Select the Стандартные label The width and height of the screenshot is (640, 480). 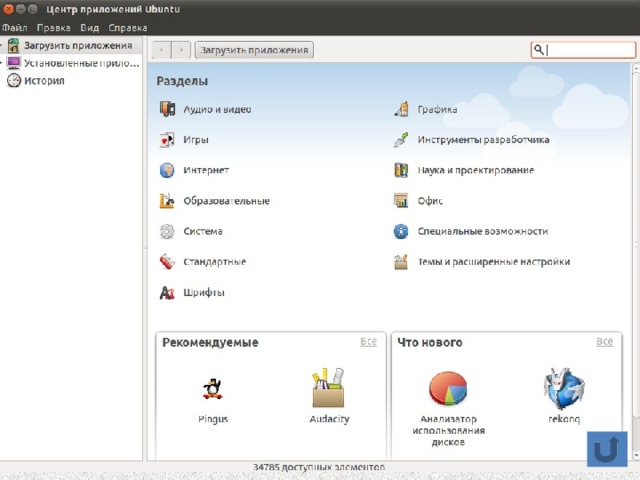point(215,262)
